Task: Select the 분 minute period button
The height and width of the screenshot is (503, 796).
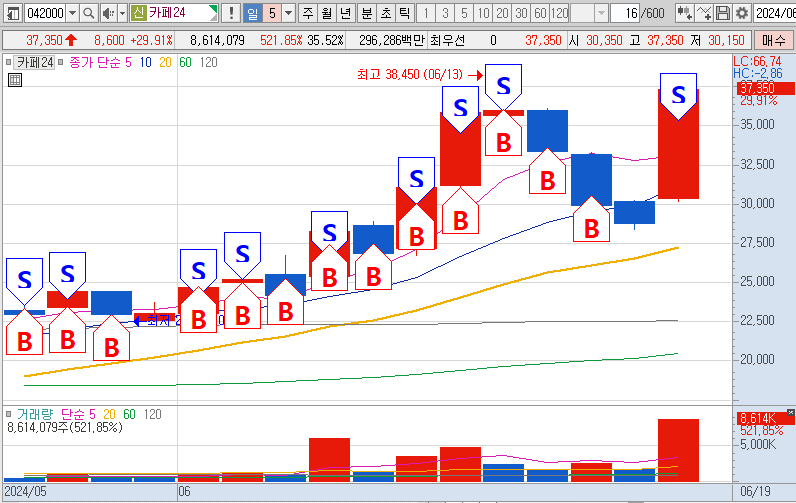Action: pos(367,13)
